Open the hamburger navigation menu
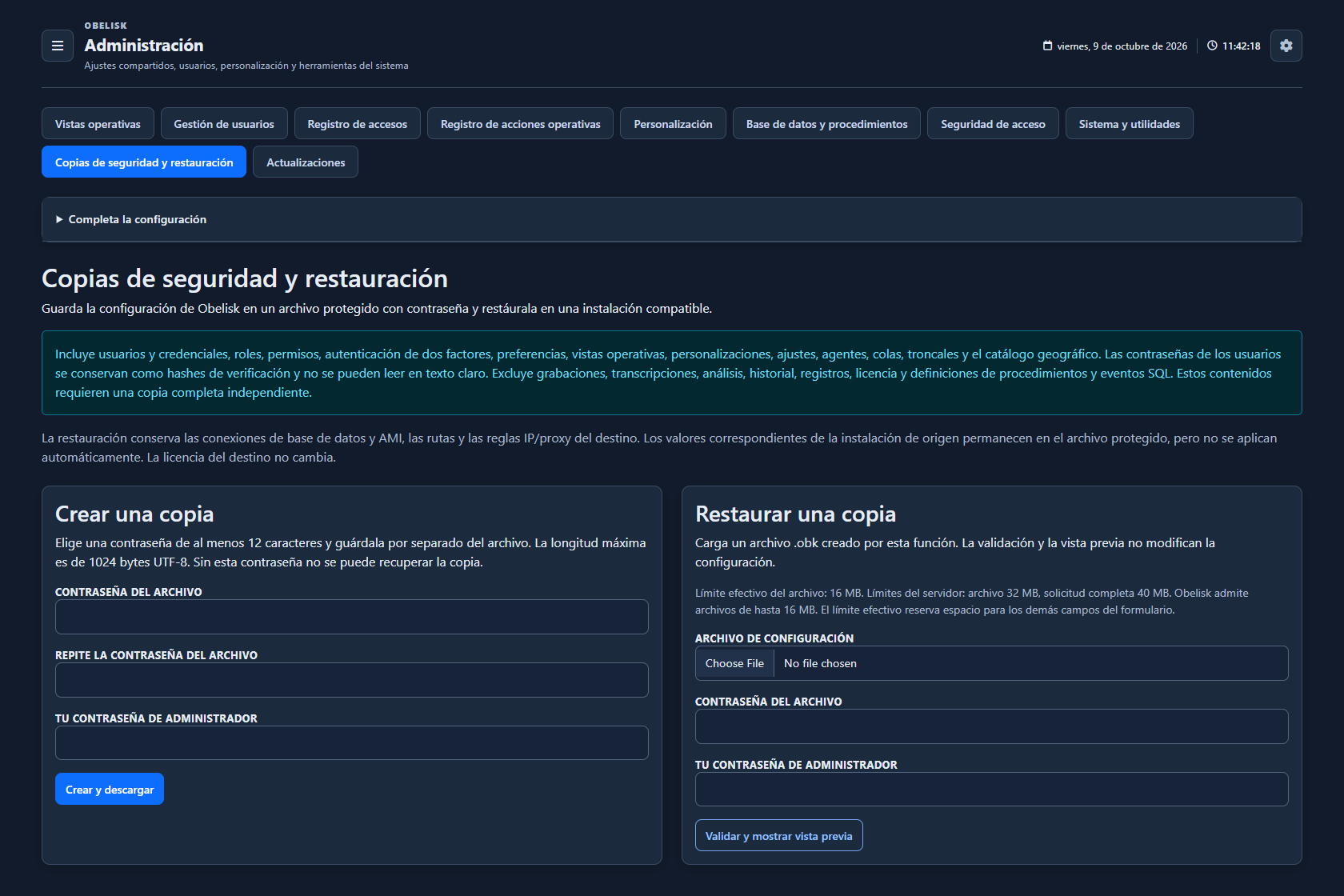1344x896 pixels. click(58, 46)
